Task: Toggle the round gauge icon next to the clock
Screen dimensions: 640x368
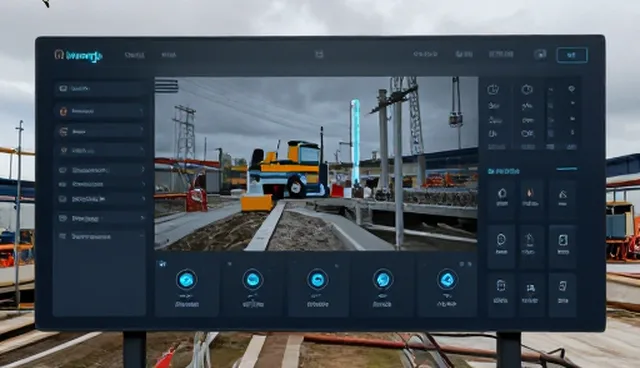Action: [527, 89]
